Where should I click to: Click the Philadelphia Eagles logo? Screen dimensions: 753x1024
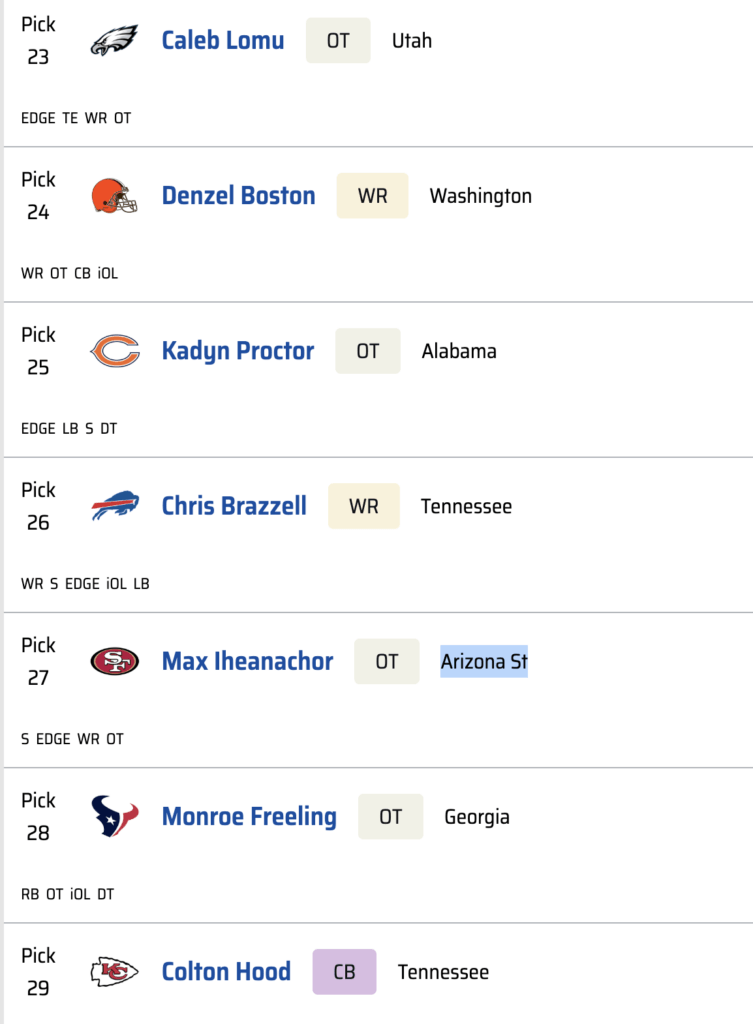[x=114, y=41]
